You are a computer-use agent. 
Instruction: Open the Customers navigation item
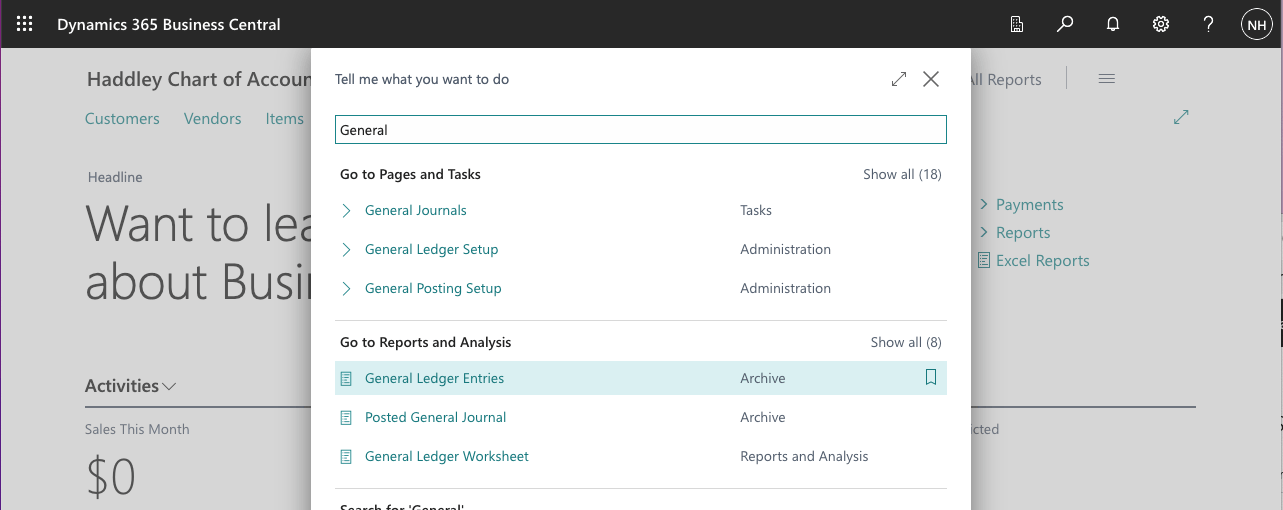click(x=122, y=119)
